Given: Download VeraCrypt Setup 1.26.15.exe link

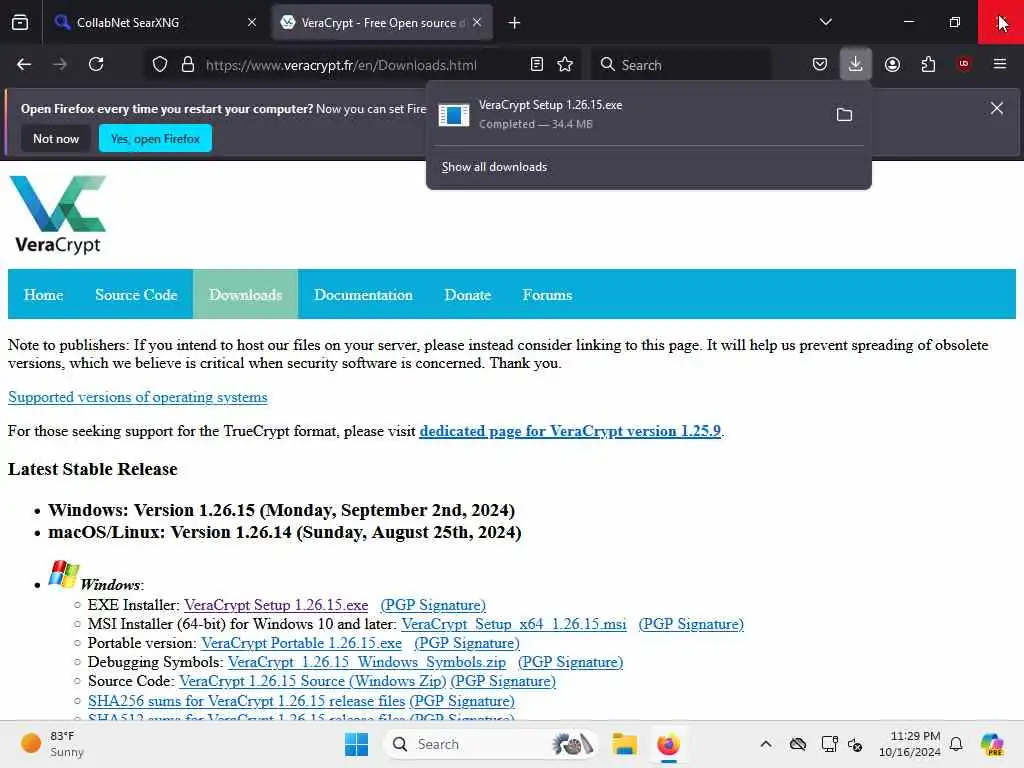Looking at the screenshot, I should [x=276, y=605].
